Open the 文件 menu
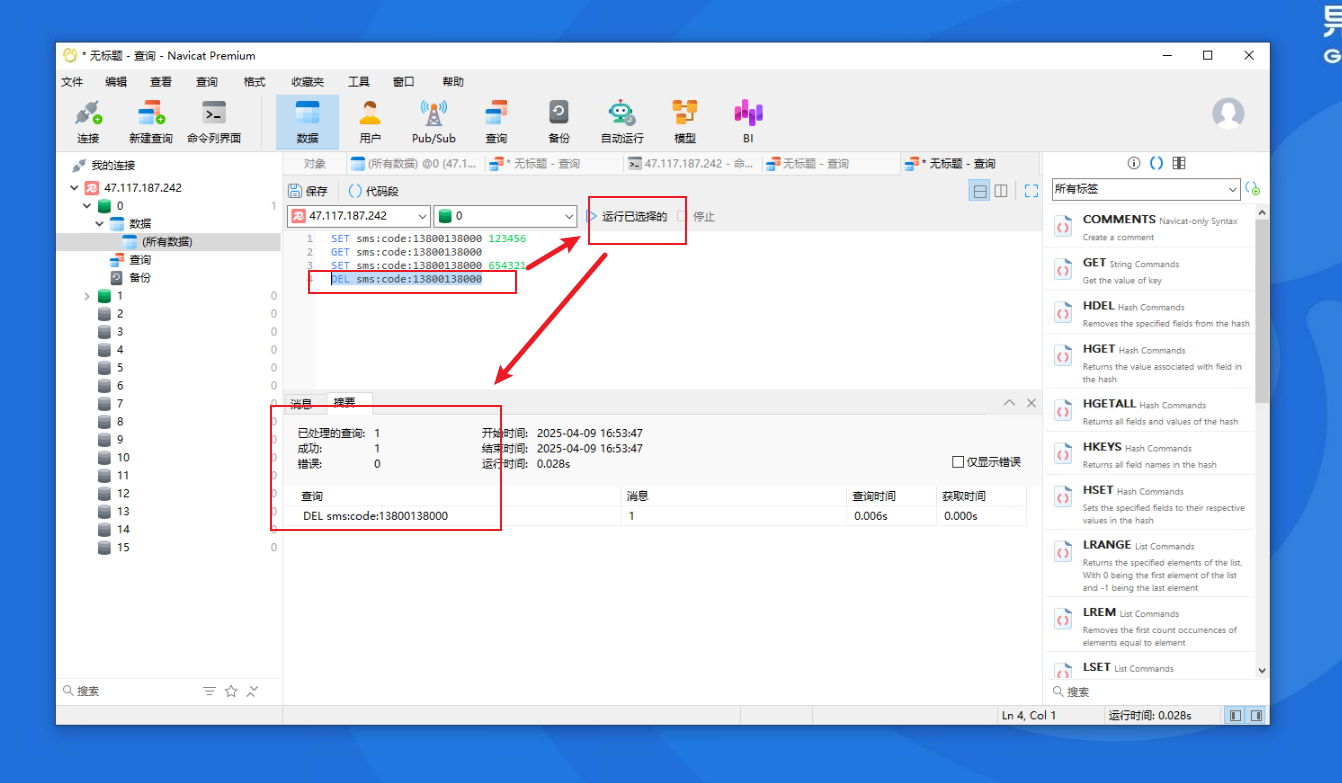Screen dimensions: 1342x783 [x=72, y=82]
